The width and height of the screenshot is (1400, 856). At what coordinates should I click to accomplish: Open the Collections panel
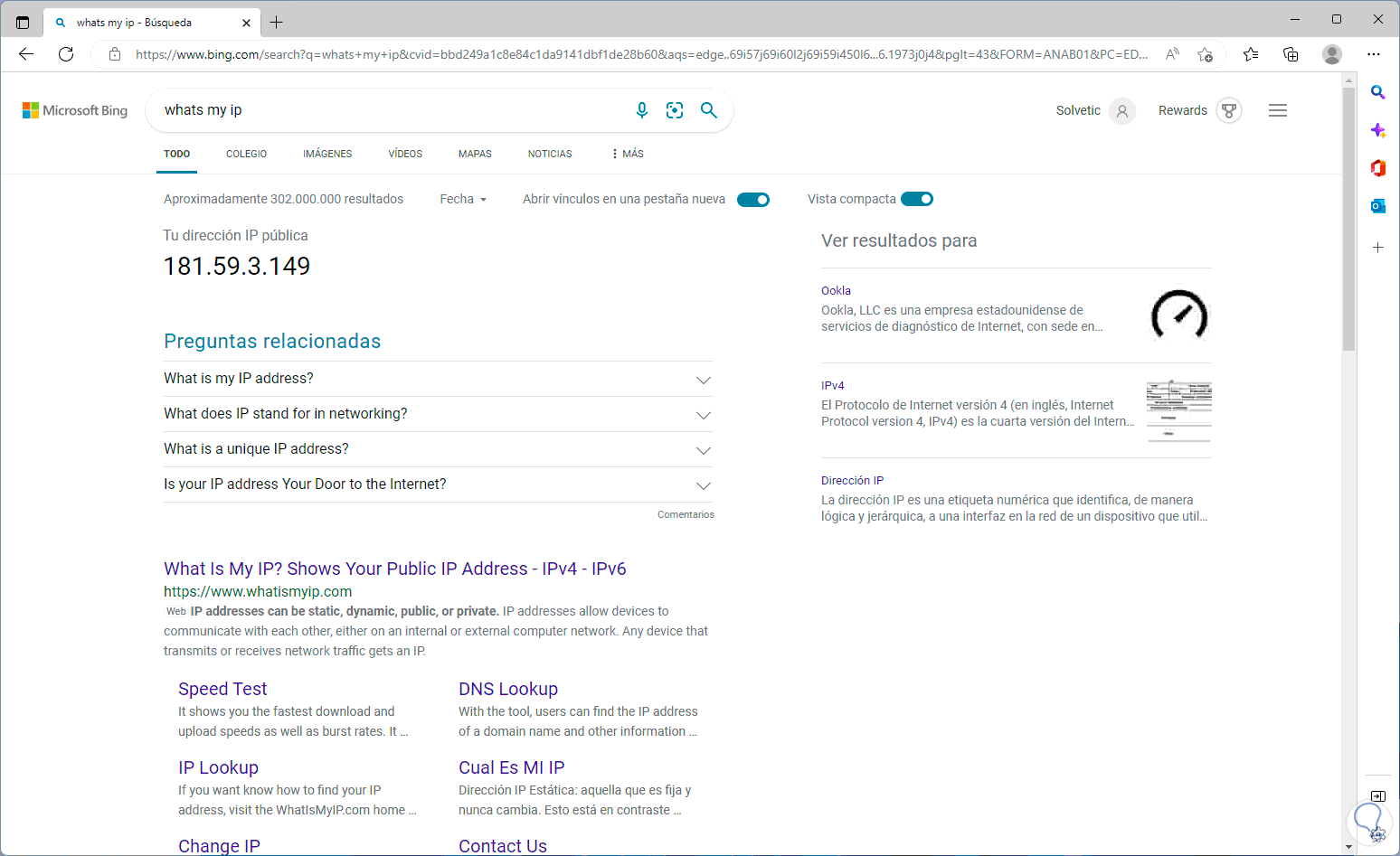[x=1291, y=54]
